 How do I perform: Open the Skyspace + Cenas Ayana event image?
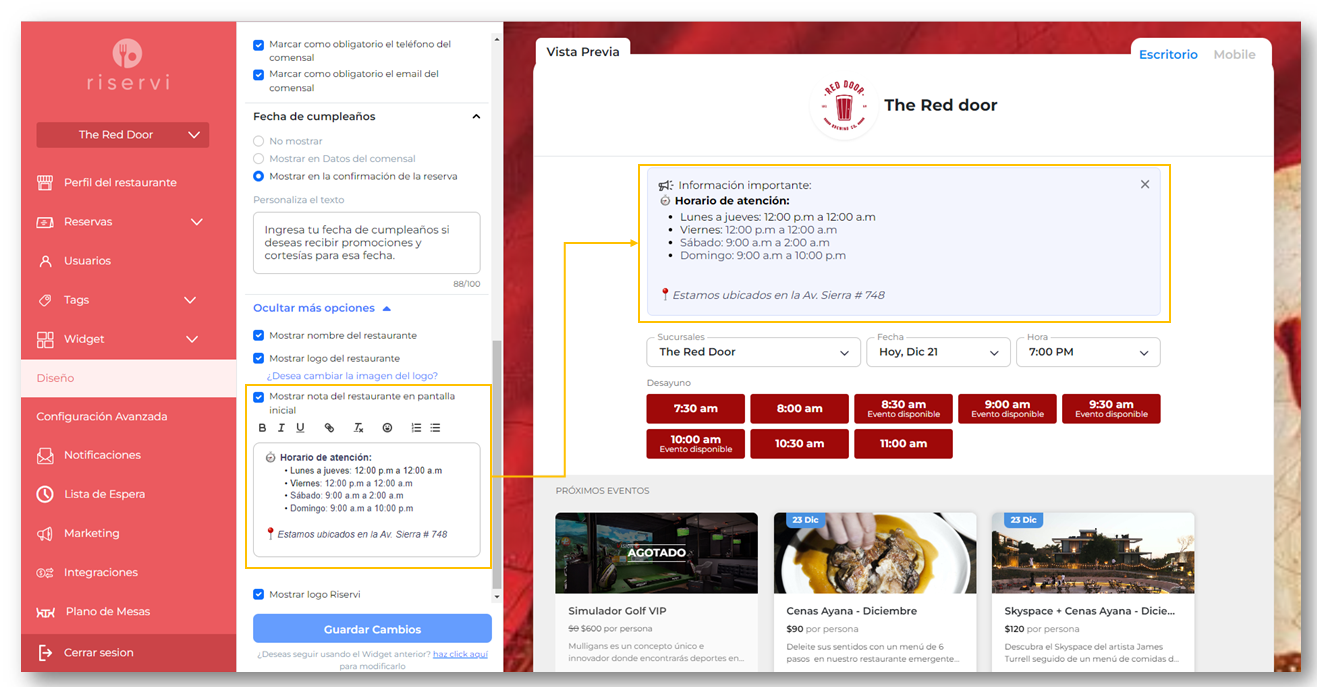[x=1093, y=553]
